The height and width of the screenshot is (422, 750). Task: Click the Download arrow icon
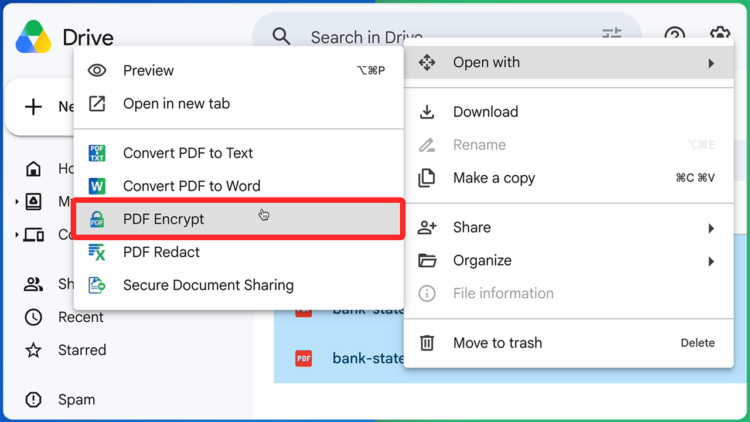click(x=427, y=112)
